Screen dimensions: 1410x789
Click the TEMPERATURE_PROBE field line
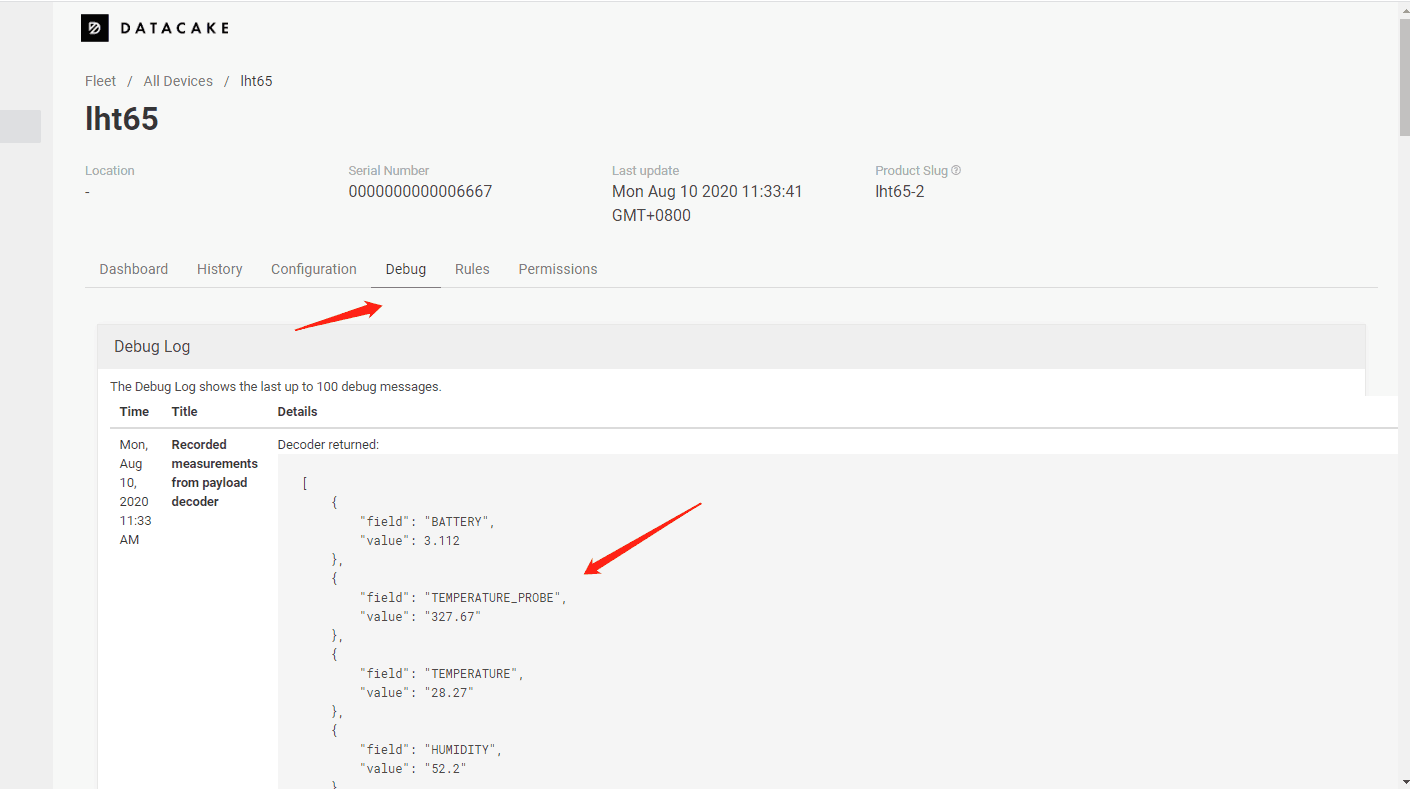pos(463,598)
